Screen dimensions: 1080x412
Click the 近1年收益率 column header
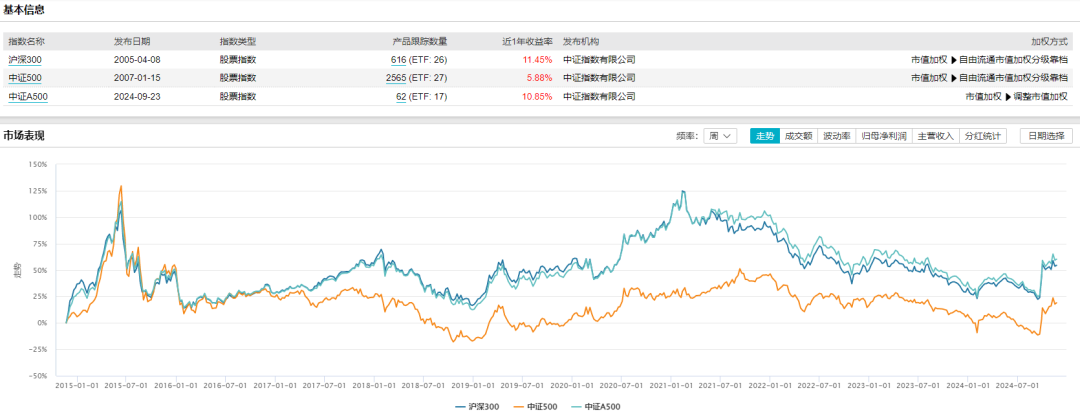pyautogui.click(x=526, y=41)
